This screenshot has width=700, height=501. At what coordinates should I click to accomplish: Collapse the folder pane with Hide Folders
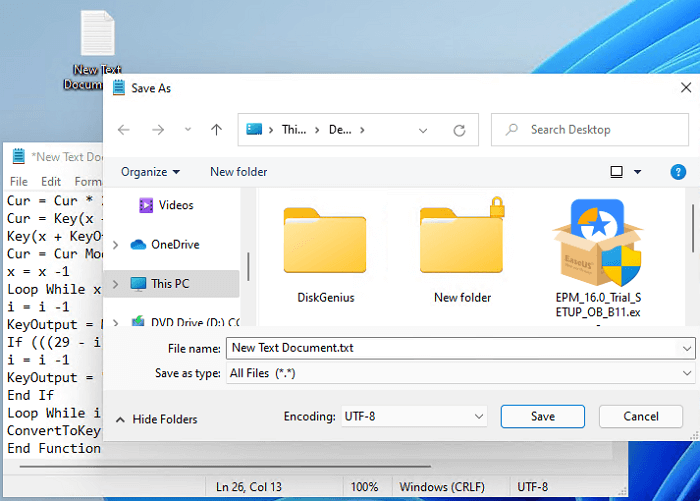coord(157,419)
